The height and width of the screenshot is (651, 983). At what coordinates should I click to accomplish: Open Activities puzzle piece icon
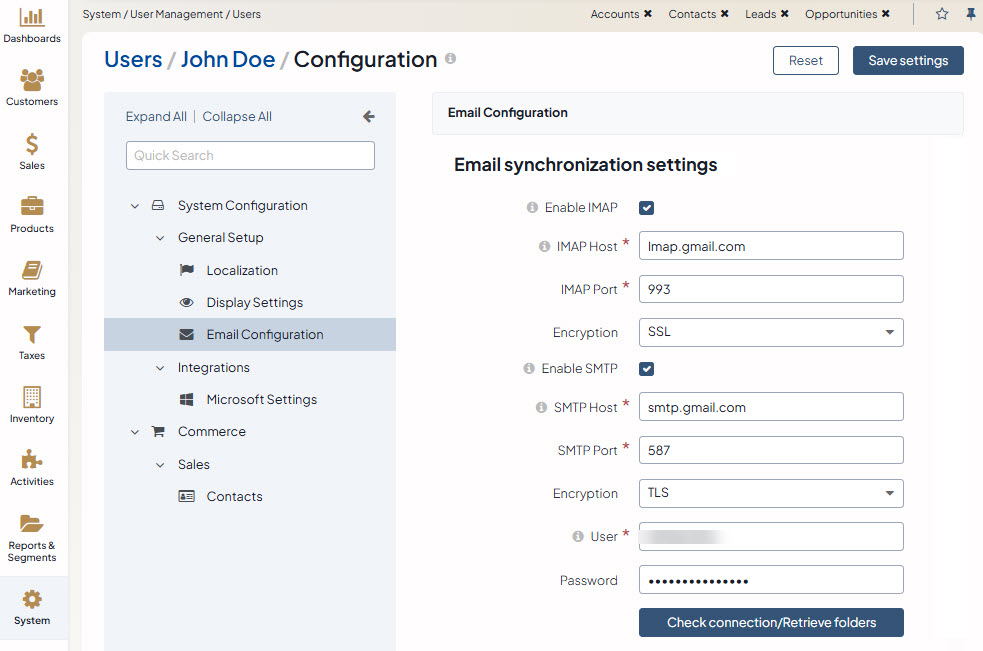click(x=32, y=461)
